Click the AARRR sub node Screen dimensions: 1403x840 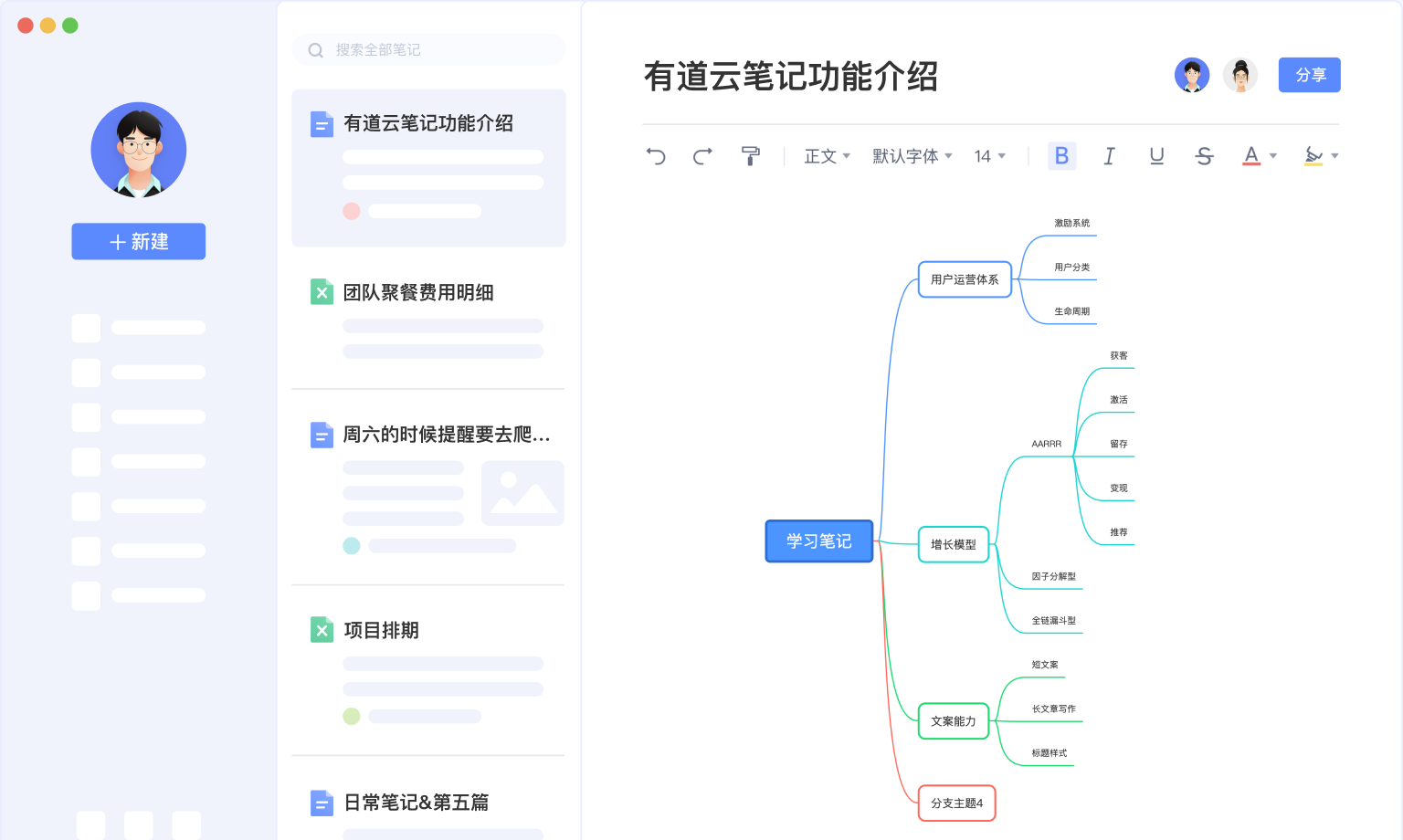tap(1047, 444)
